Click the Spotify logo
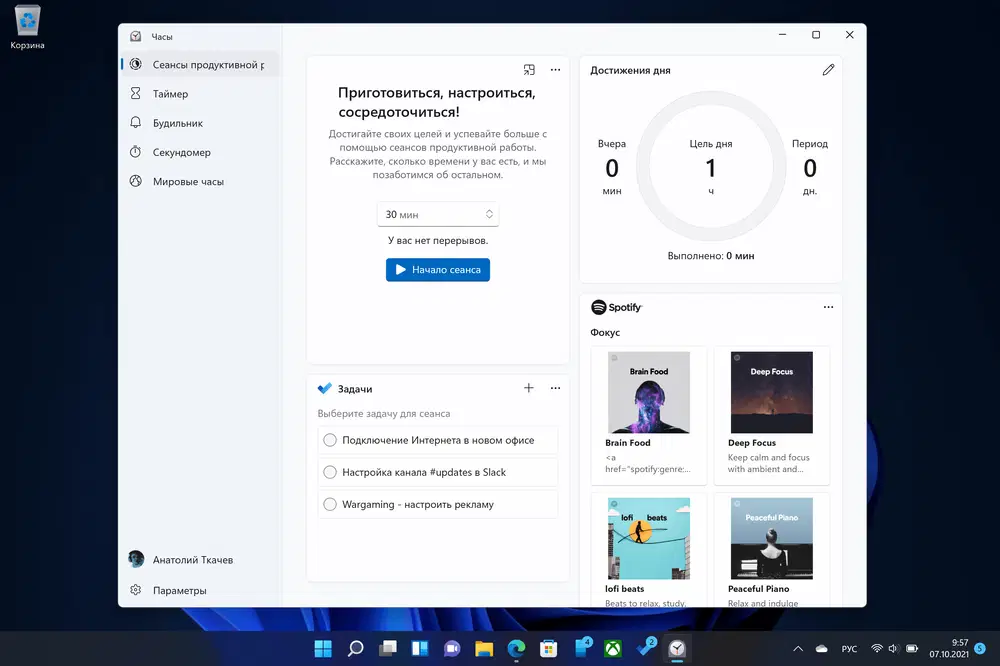This screenshot has height=666, width=1000. [x=616, y=307]
